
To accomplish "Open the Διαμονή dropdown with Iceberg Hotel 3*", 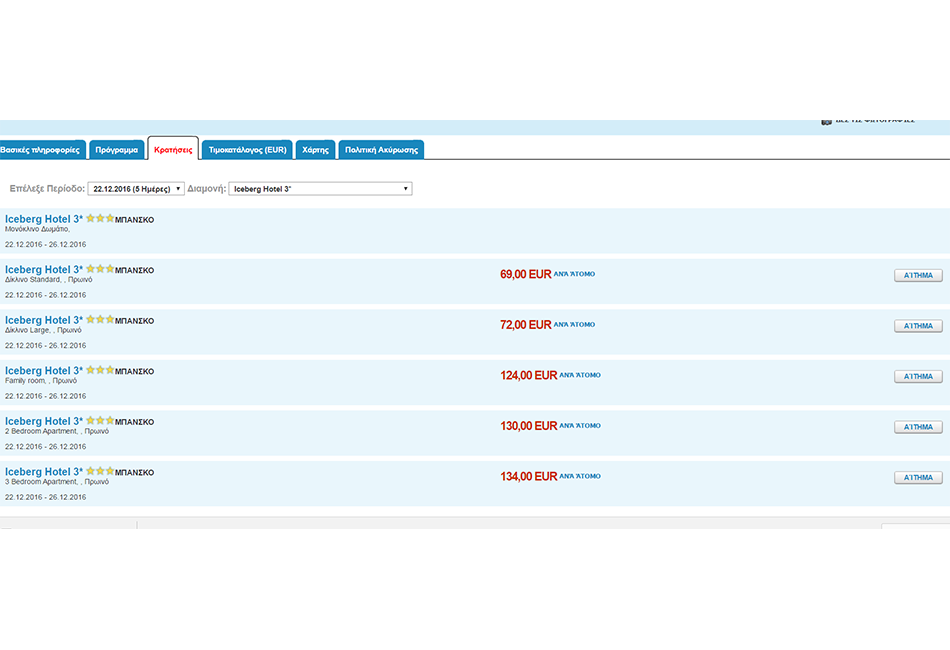I will [320, 189].
